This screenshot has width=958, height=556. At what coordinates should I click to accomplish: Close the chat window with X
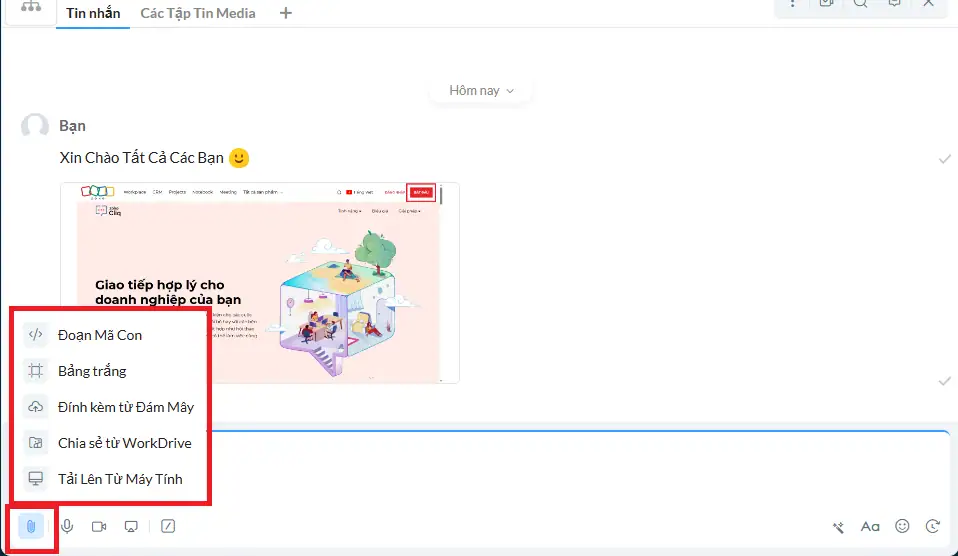pos(929,3)
